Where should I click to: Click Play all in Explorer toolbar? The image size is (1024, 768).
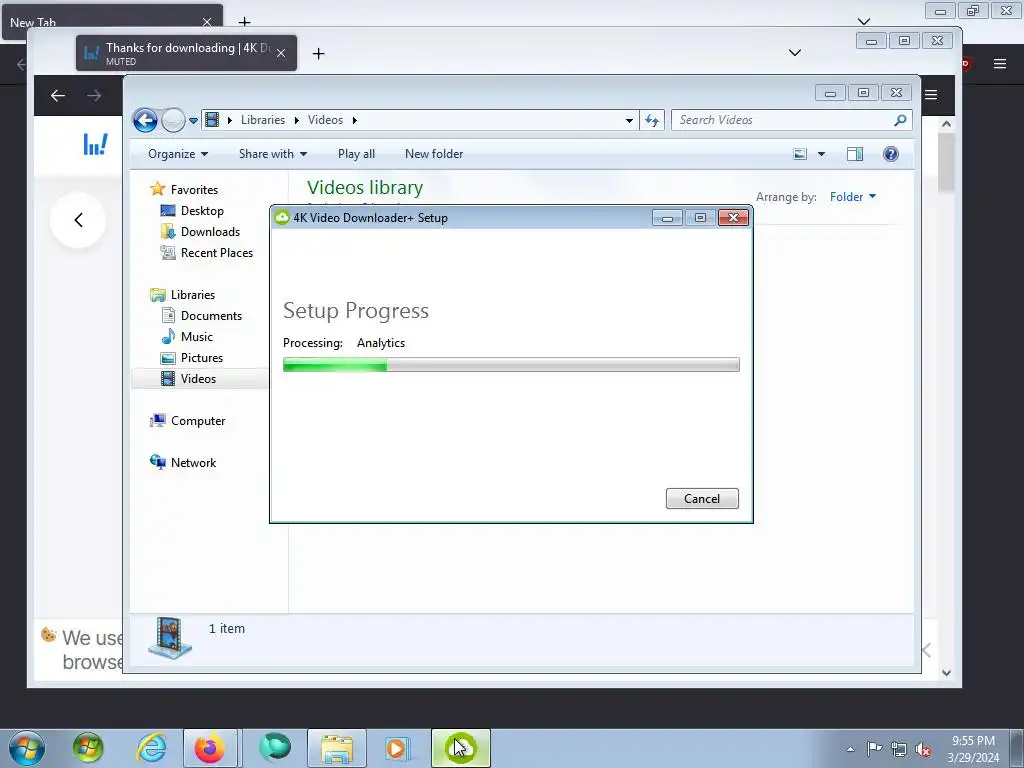356,154
